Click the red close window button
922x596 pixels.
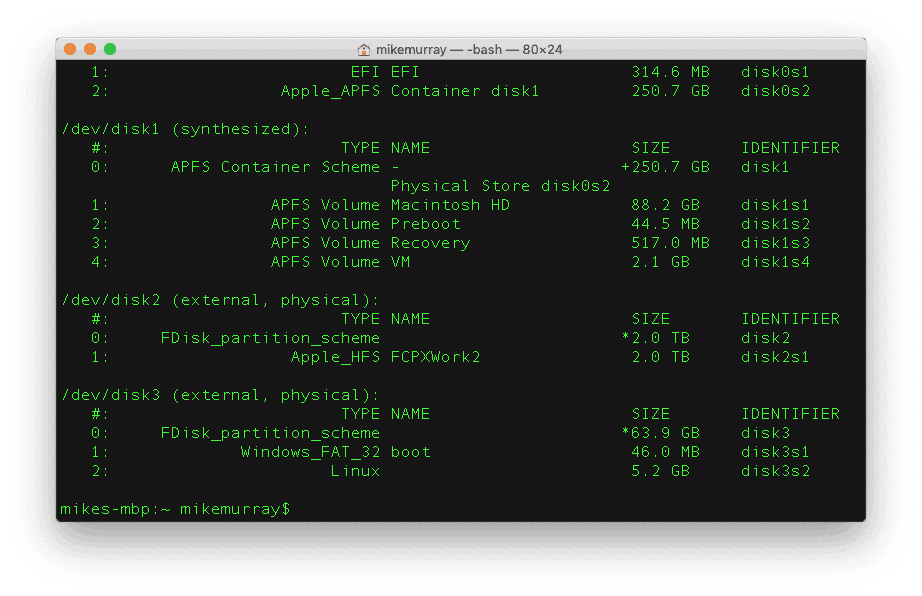(70, 49)
